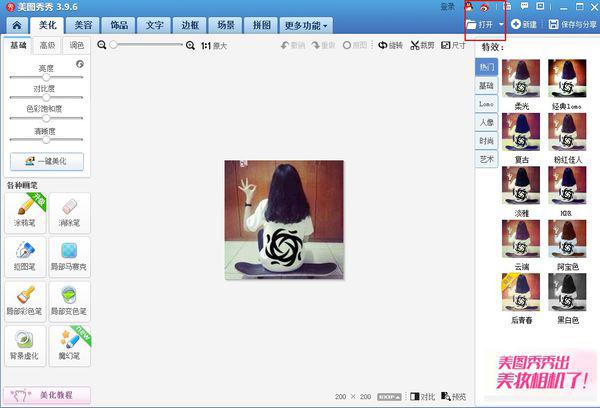This screenshot has width=600, height=408.
Task: Click the 重做 redo button
Action: (323, 46)
